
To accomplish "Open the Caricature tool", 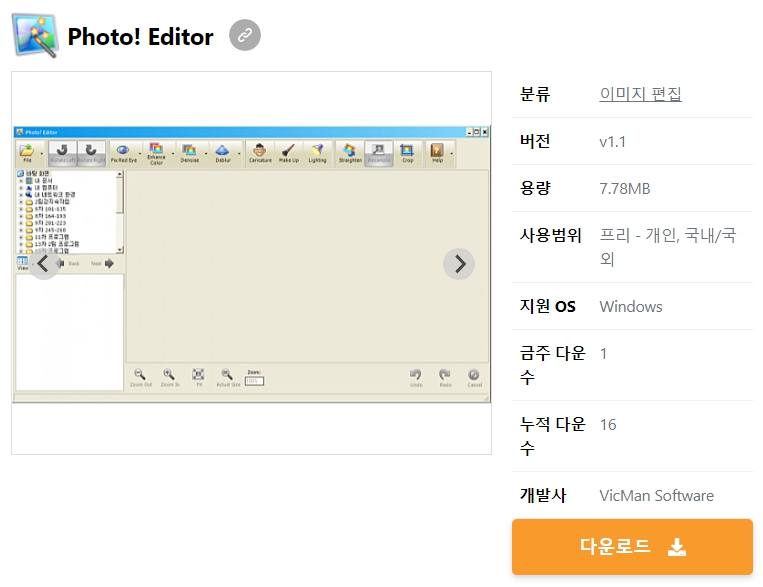I will (x=260, y=153).
